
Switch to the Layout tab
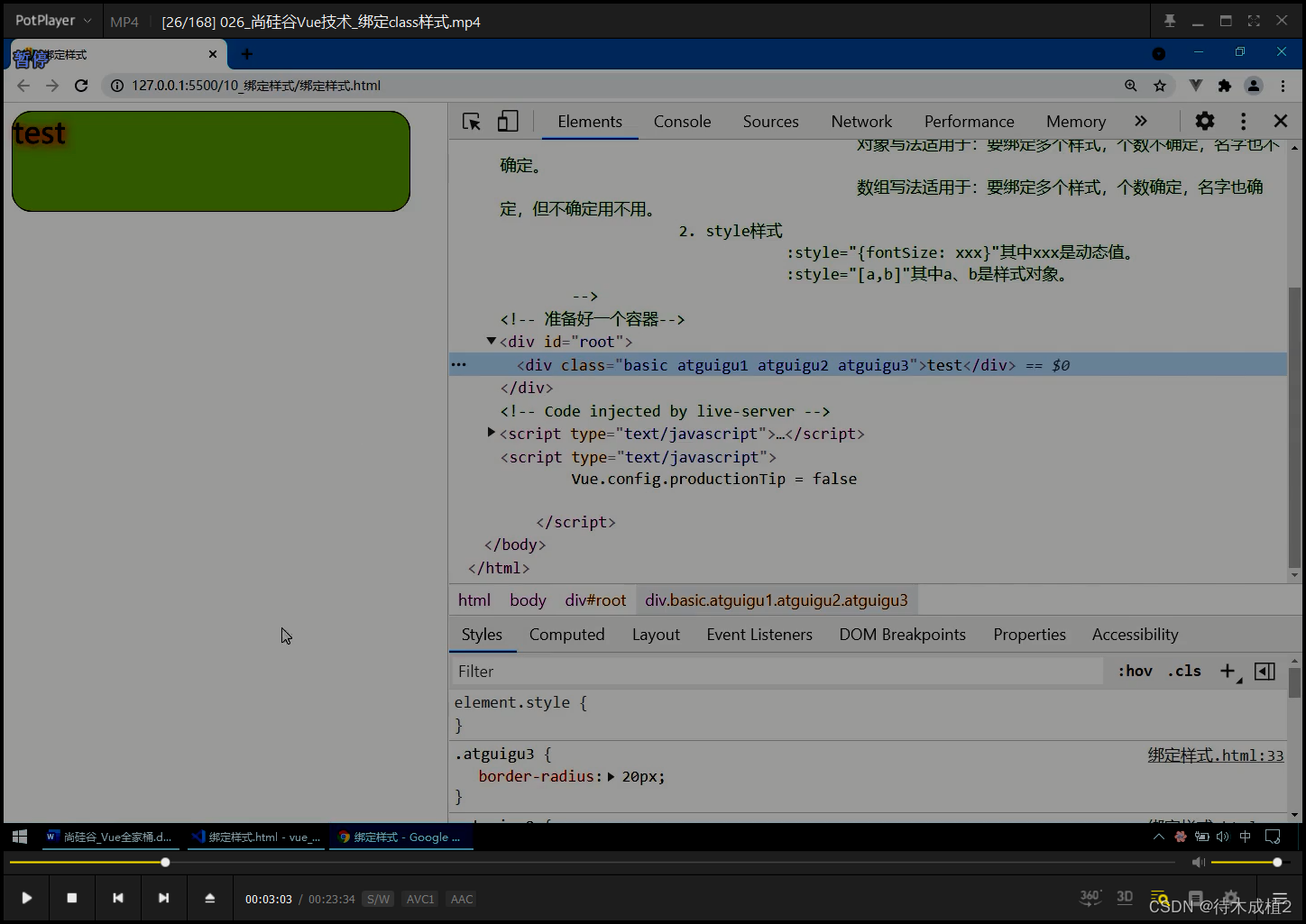656,635
